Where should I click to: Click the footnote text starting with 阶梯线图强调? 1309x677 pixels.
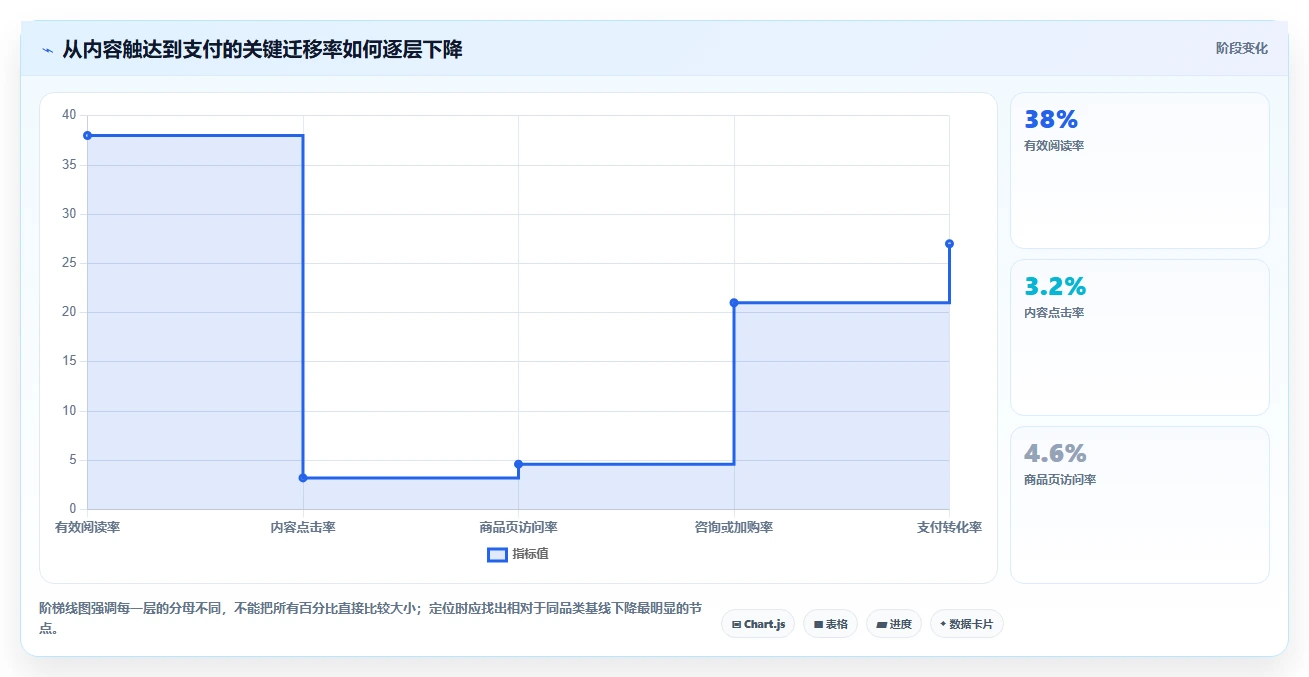click(x=369, y=617)
